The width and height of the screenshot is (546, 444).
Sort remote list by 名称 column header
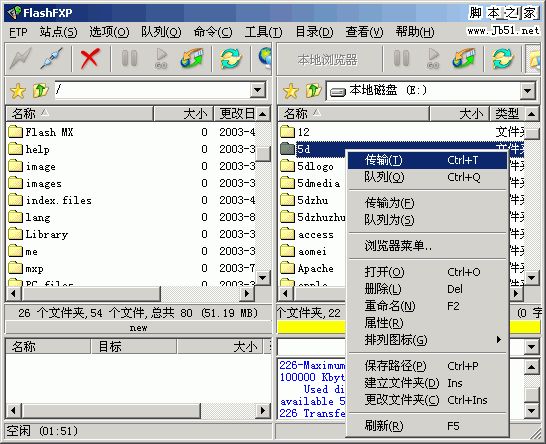click(80, 114)
